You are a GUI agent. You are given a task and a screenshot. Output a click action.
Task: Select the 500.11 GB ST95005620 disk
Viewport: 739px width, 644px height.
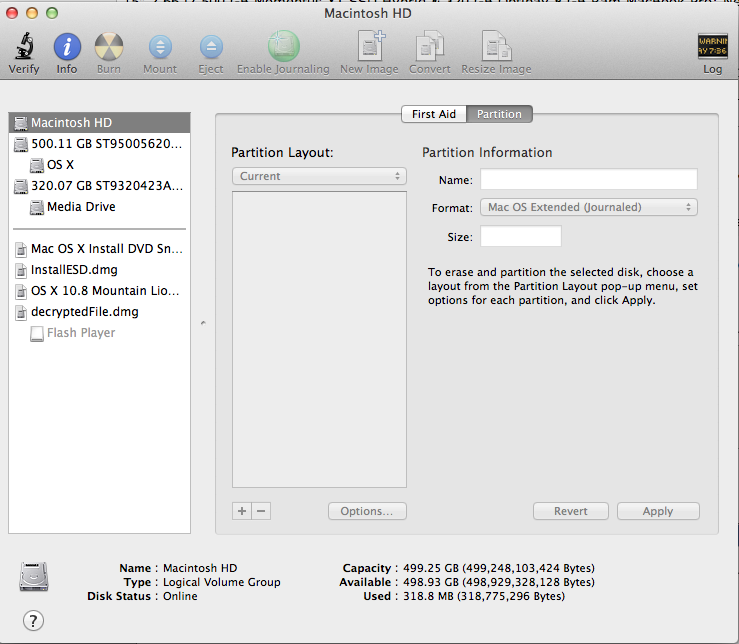pyautogui.click(x=99, y=144)
